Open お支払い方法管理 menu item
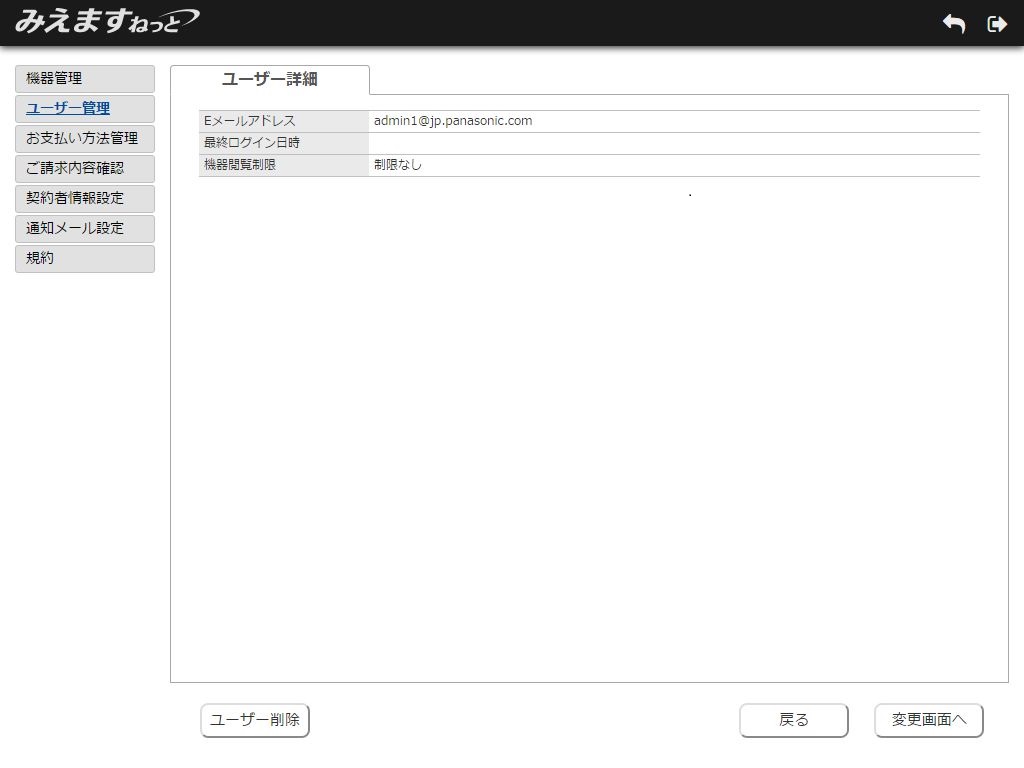1024x768 pixels. point(85,139)
